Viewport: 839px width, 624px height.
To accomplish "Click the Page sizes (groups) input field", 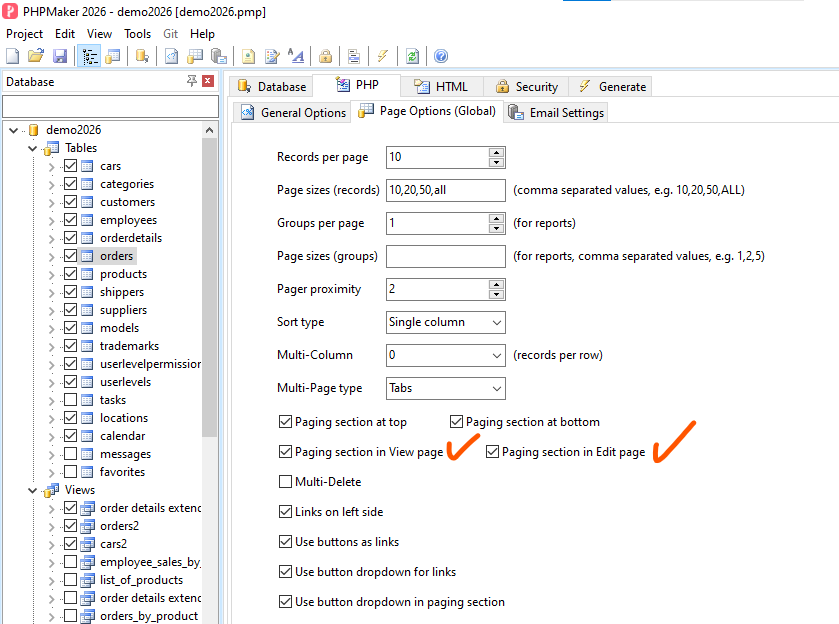I will coord(445,257).
